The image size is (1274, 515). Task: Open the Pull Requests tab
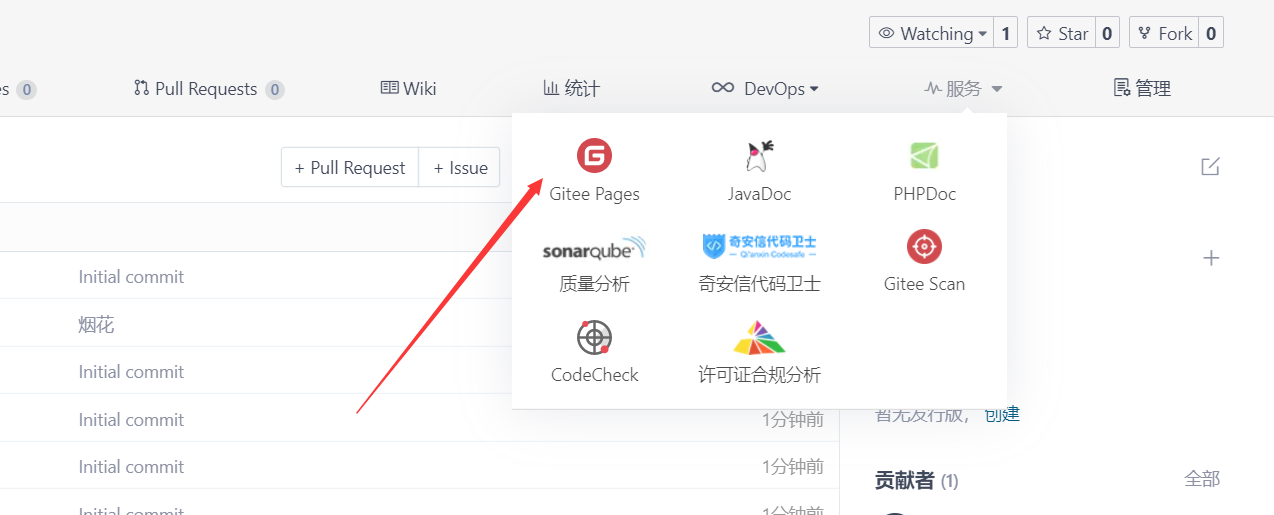[209, 88]
